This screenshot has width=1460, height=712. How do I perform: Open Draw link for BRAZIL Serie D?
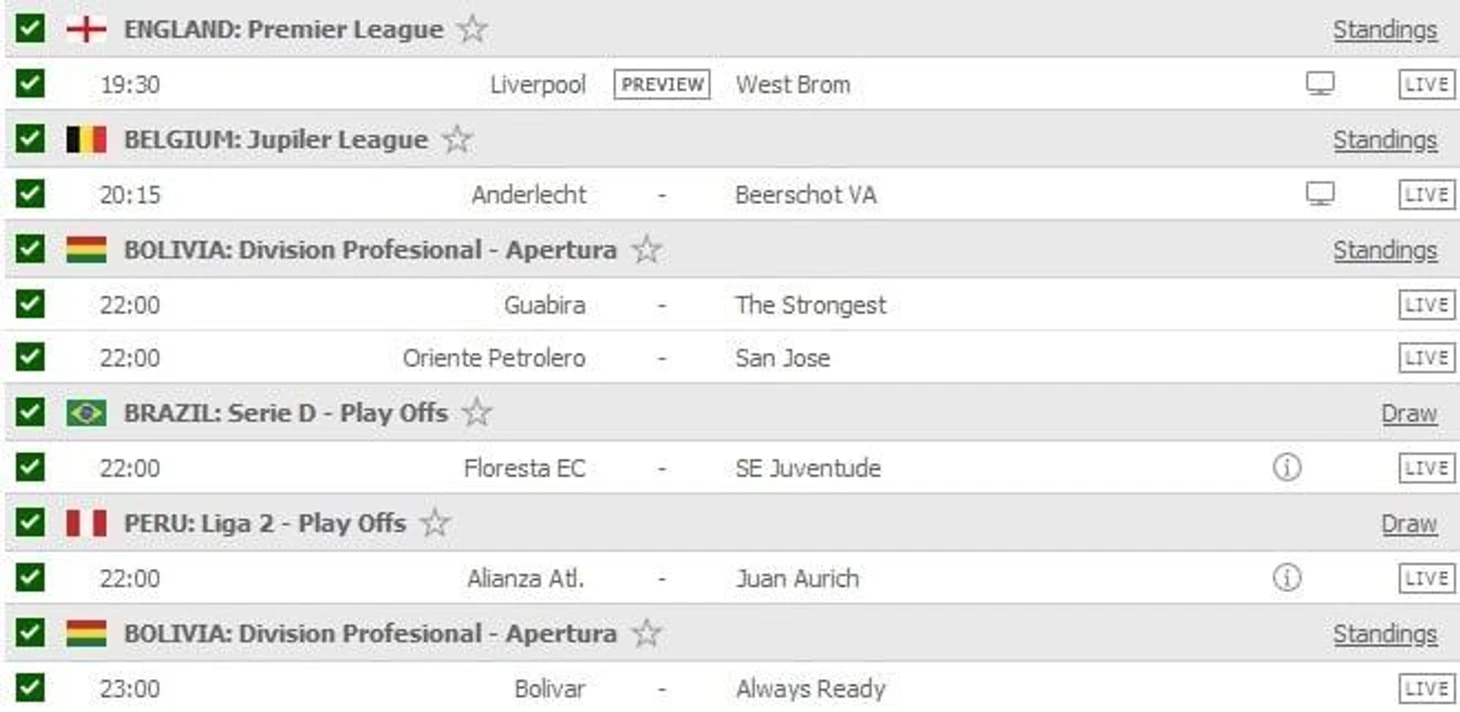tap(1409, 413)
